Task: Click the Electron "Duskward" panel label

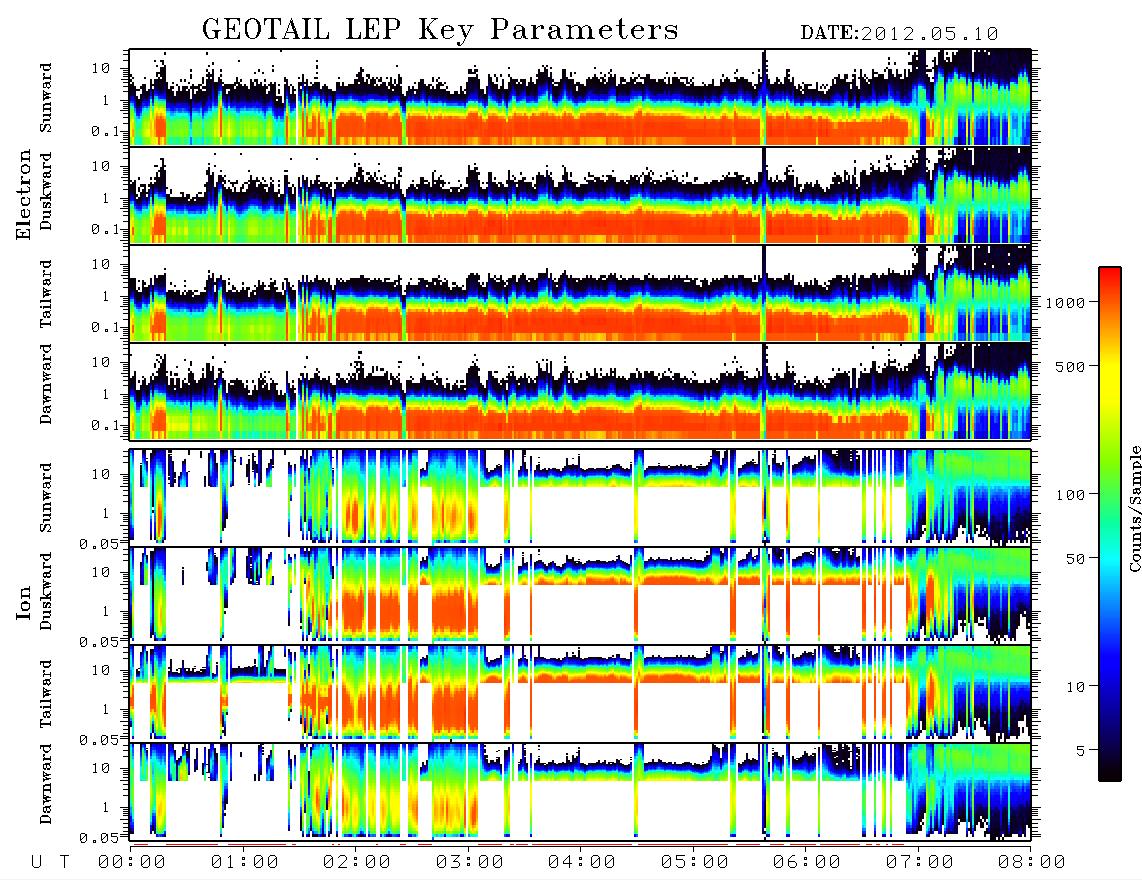Action: coord(46,192)
